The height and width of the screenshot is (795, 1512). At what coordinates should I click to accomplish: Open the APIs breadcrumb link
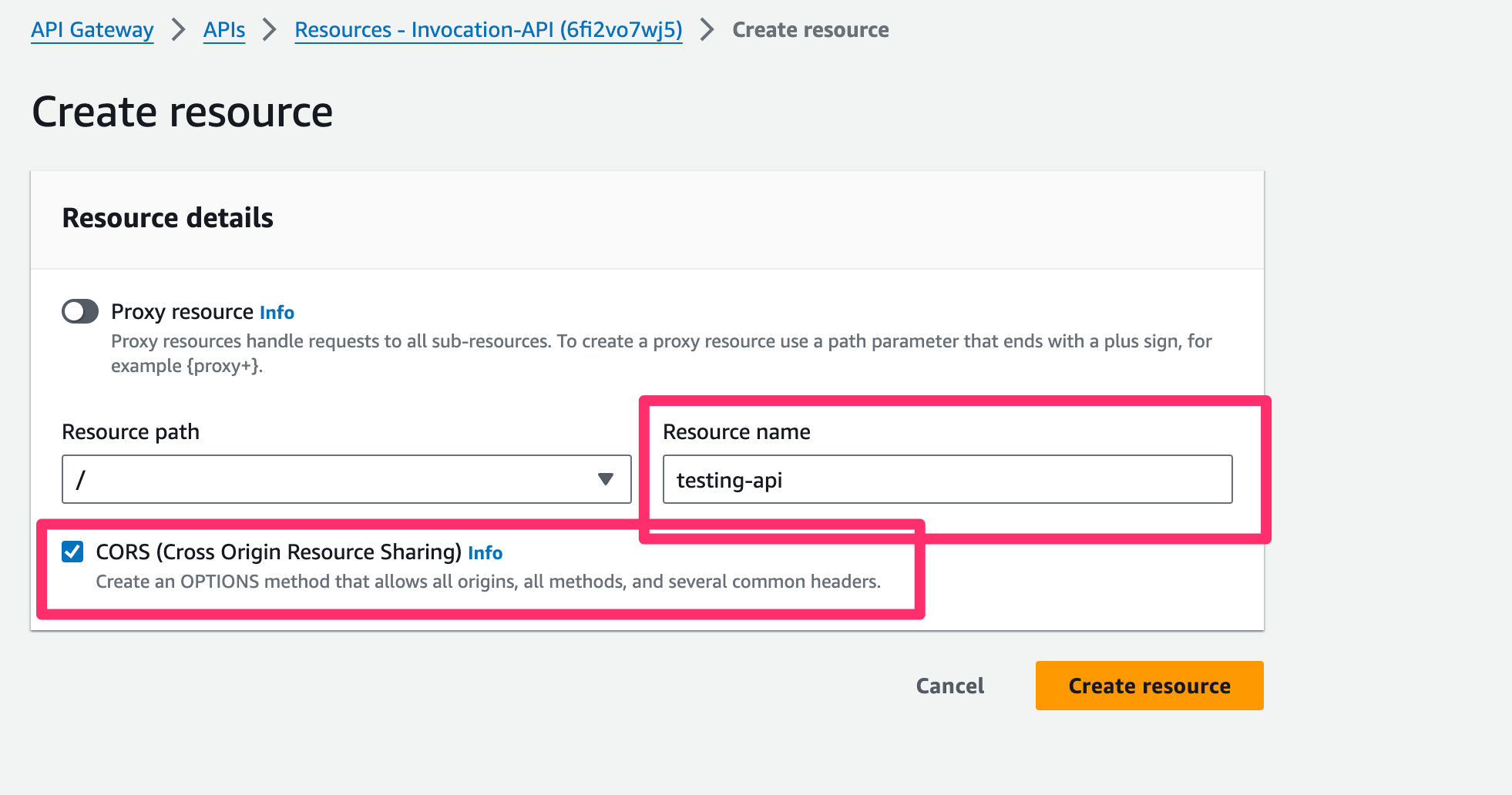pos(224,30)
